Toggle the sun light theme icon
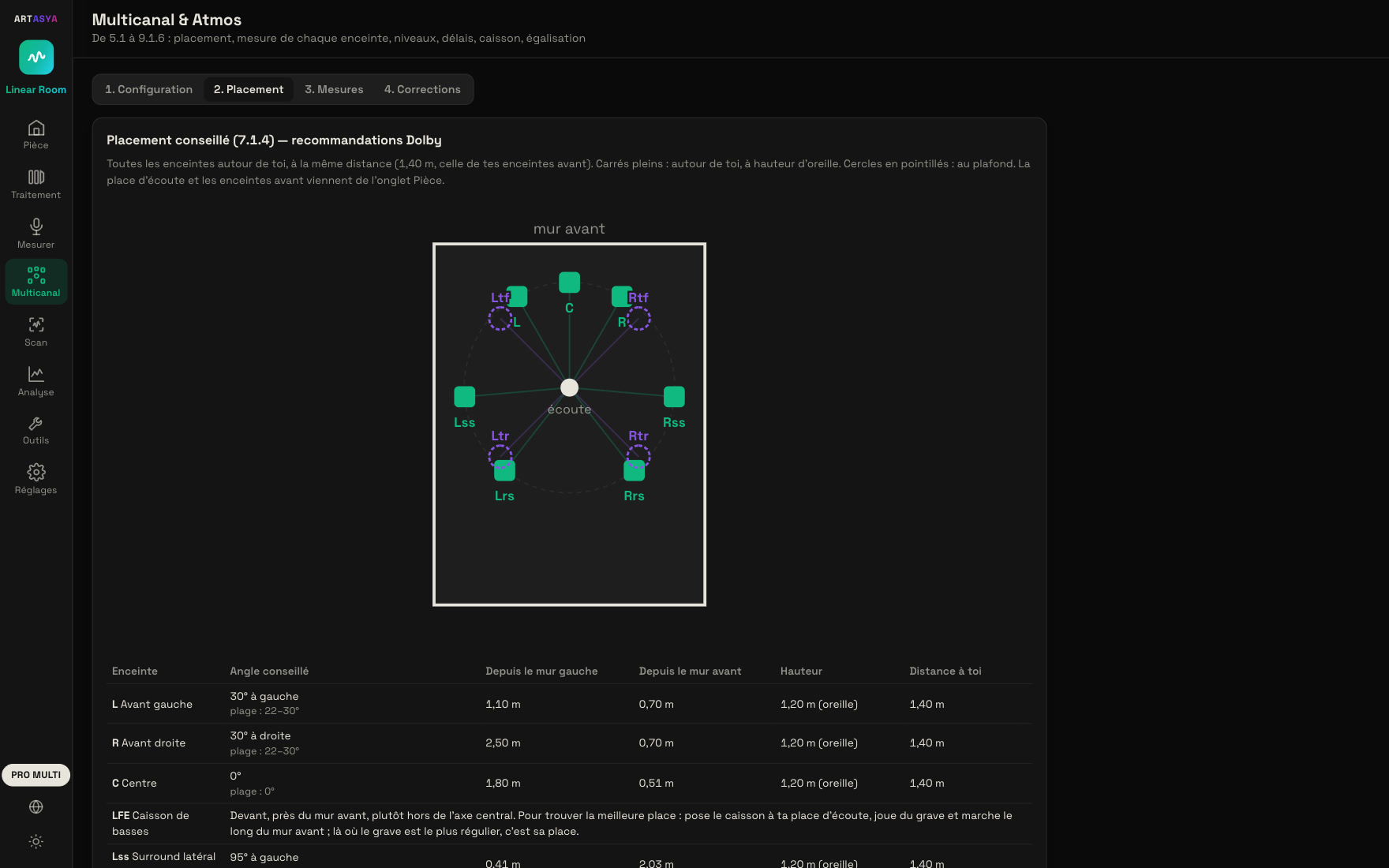The image size is (1389, 868). tap(36, 841)
